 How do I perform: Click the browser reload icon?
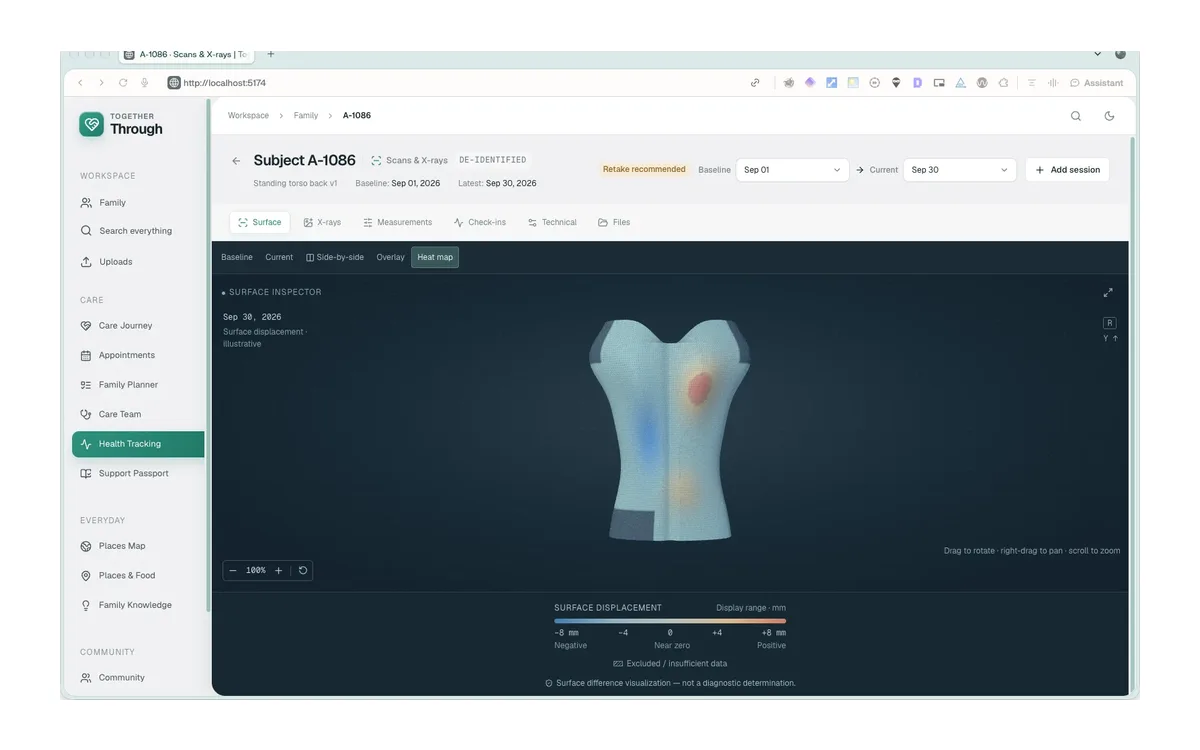(x=123, y=83)
